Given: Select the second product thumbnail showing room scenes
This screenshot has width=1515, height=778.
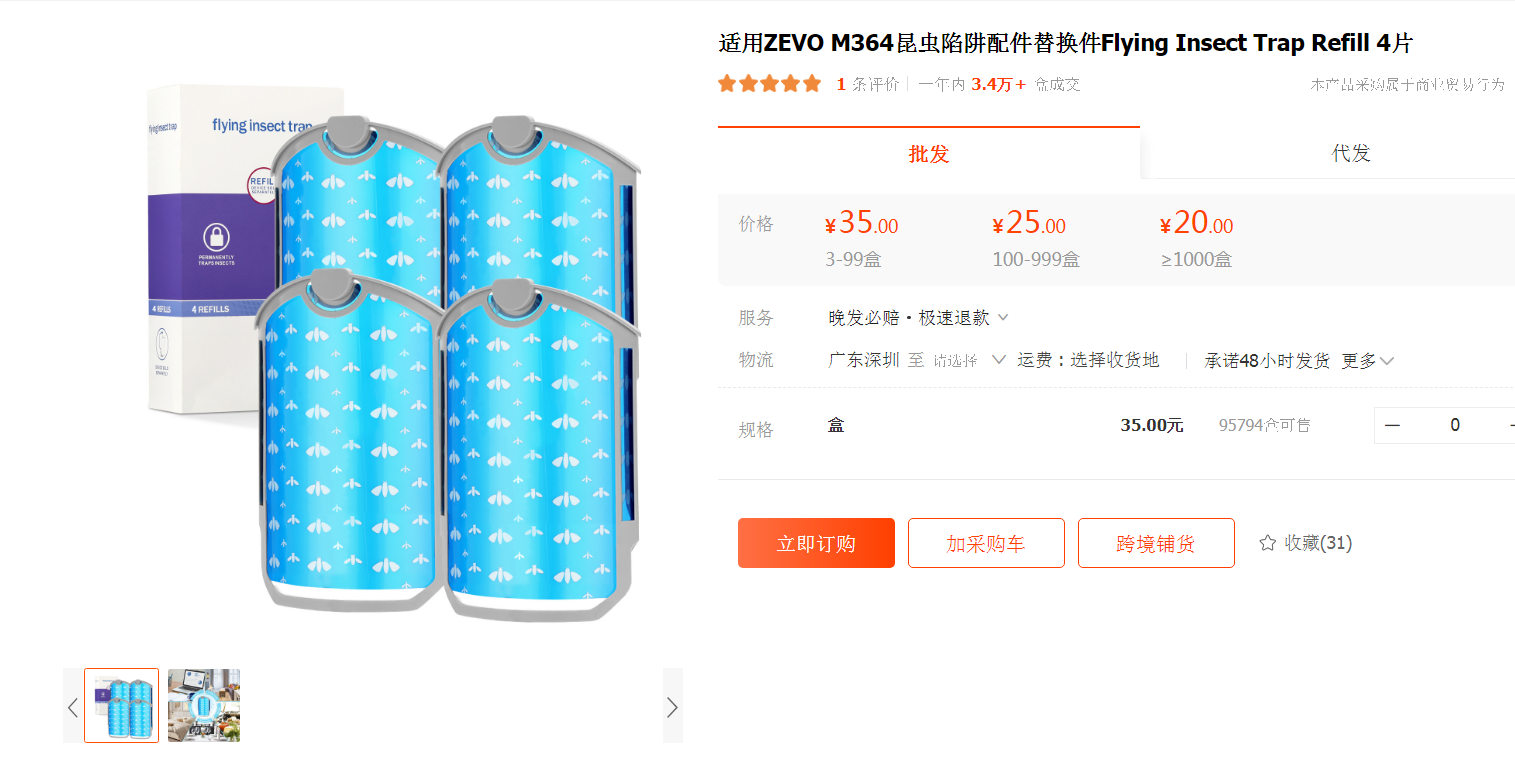Looking at the screenshot, I should [204, 705].
